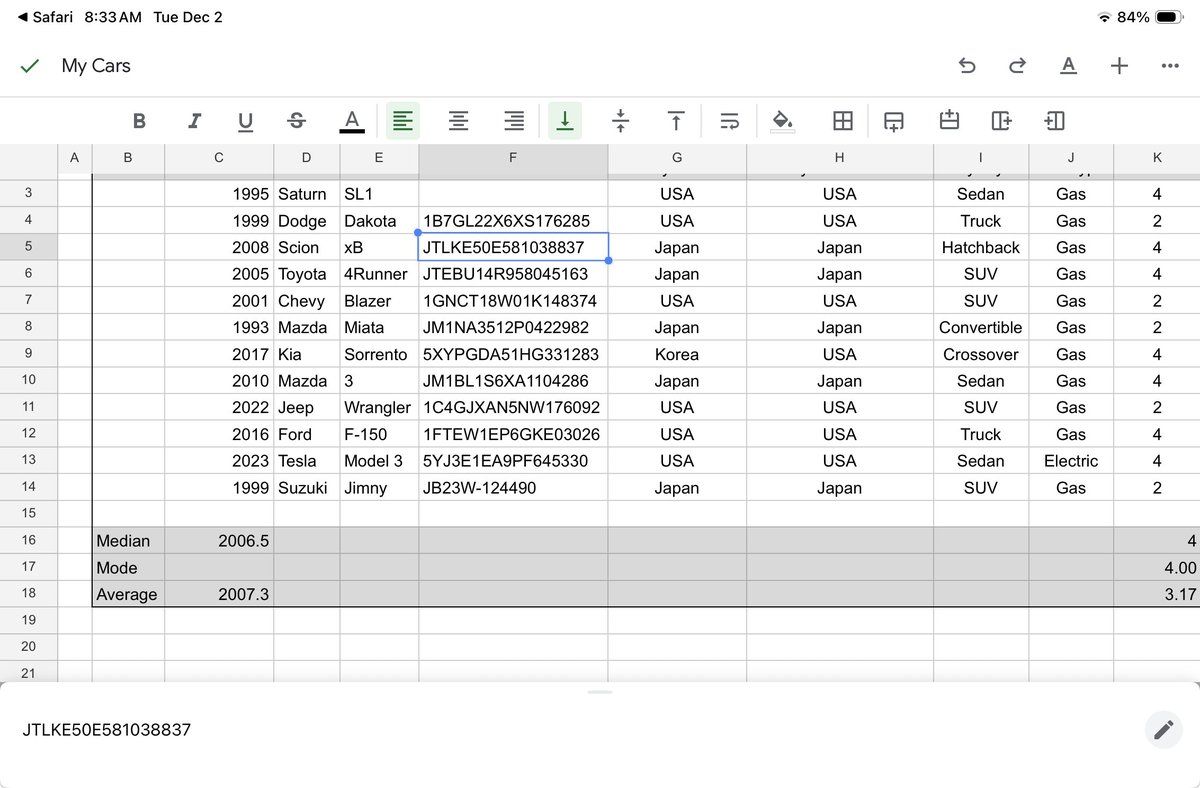The height and width of the screenshot is (788, 1200).
Task: Select the Hatchback cell
Action: click(x=980, y=247)
